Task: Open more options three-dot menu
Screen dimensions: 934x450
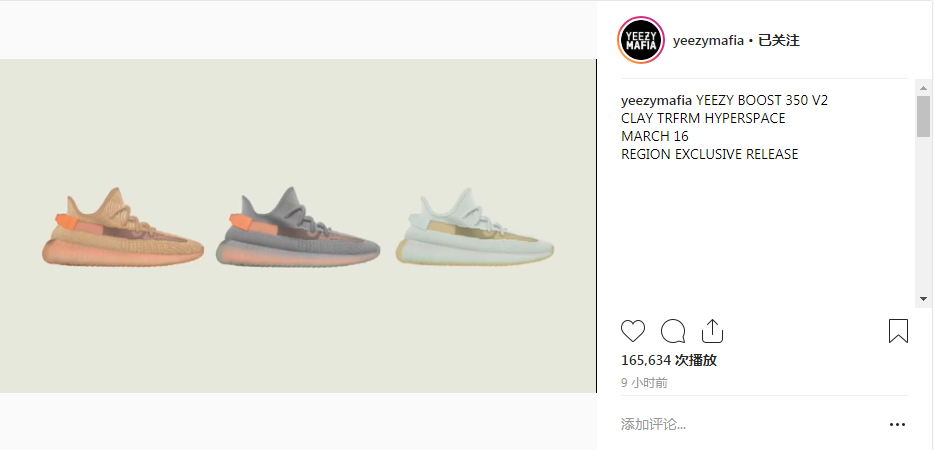Action: tap(897, 424)
